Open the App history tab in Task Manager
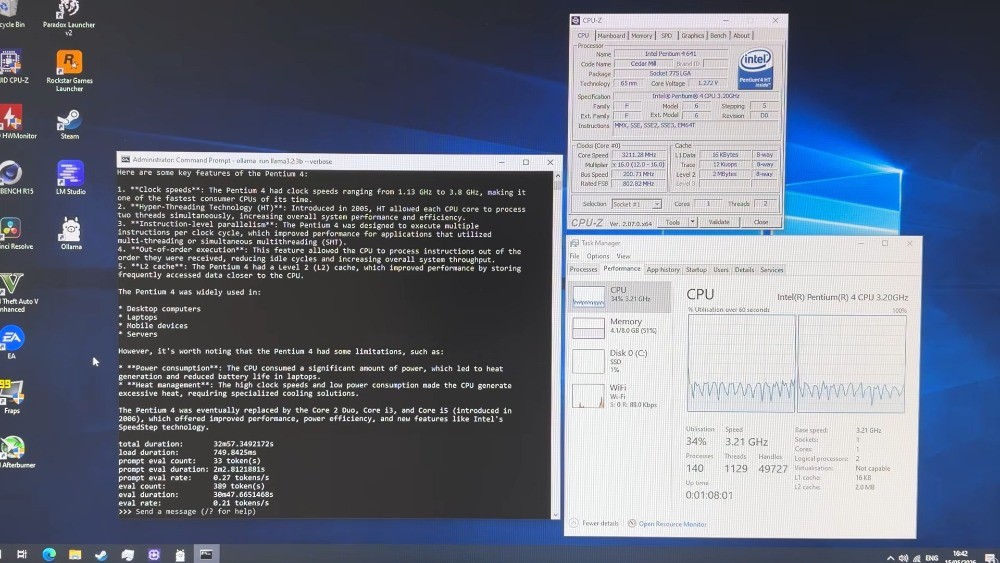1000x563 pixels. point(663,270)
